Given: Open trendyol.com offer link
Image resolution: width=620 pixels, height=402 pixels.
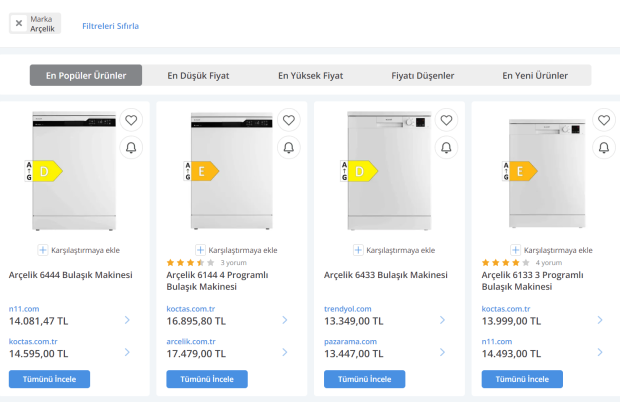Looking at the screenshot, I should point(348,309).
